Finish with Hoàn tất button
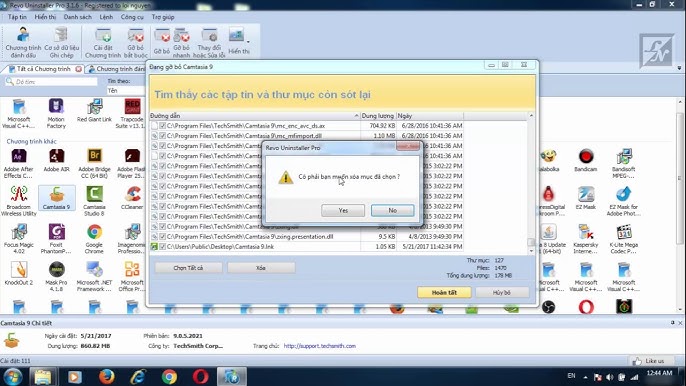Image resolution: width=686 pixels, height=386 pixels. [444, 292]
